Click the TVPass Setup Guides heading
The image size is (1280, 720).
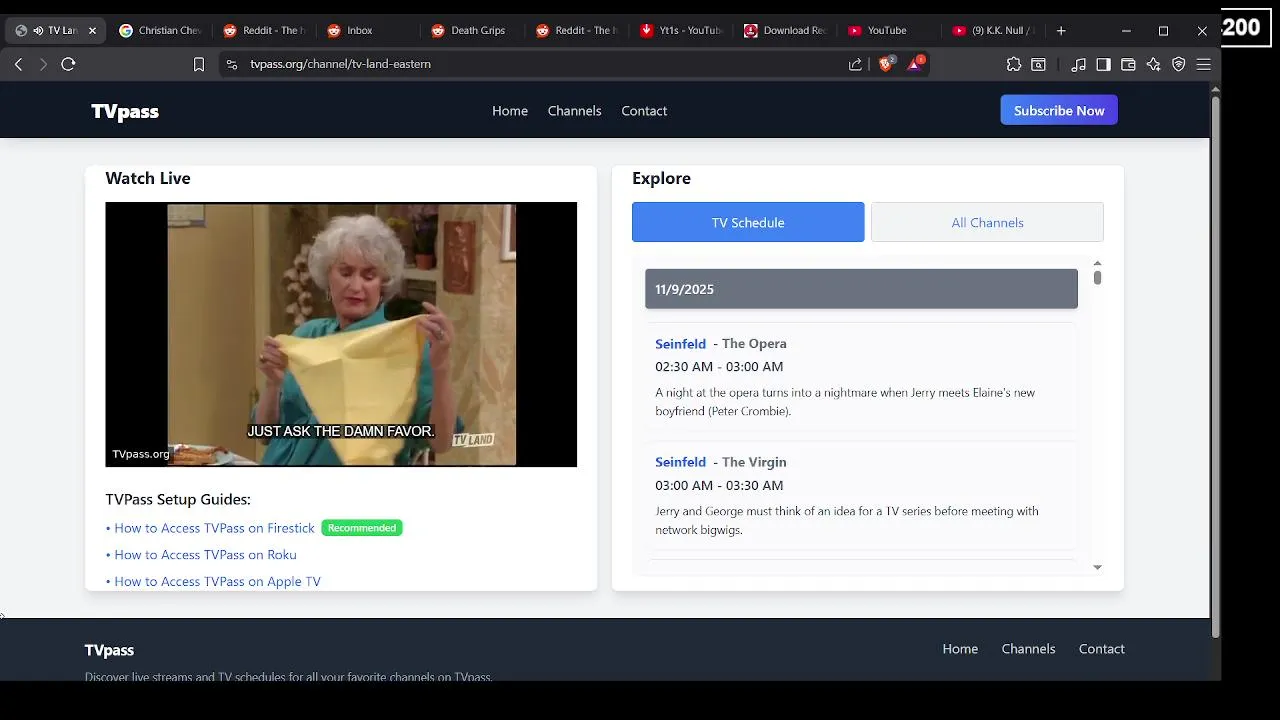(x=178, y=499)
